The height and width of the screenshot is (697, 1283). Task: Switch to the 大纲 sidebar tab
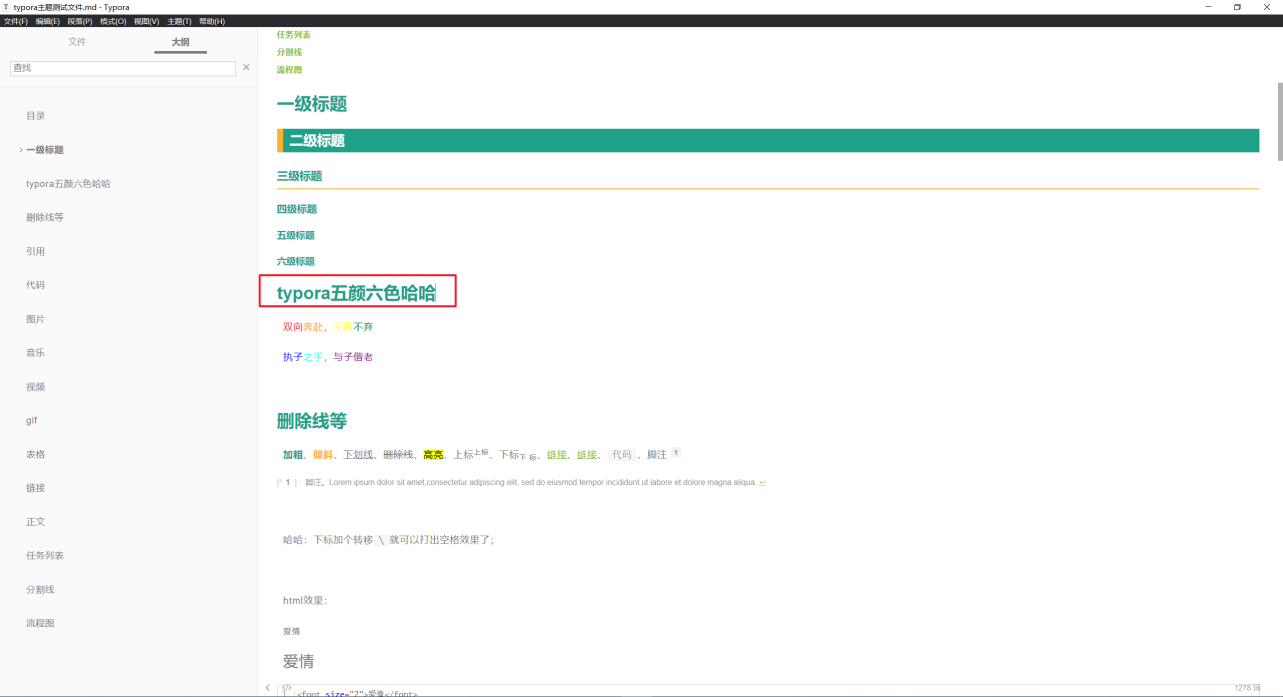(x=180, y=42)
